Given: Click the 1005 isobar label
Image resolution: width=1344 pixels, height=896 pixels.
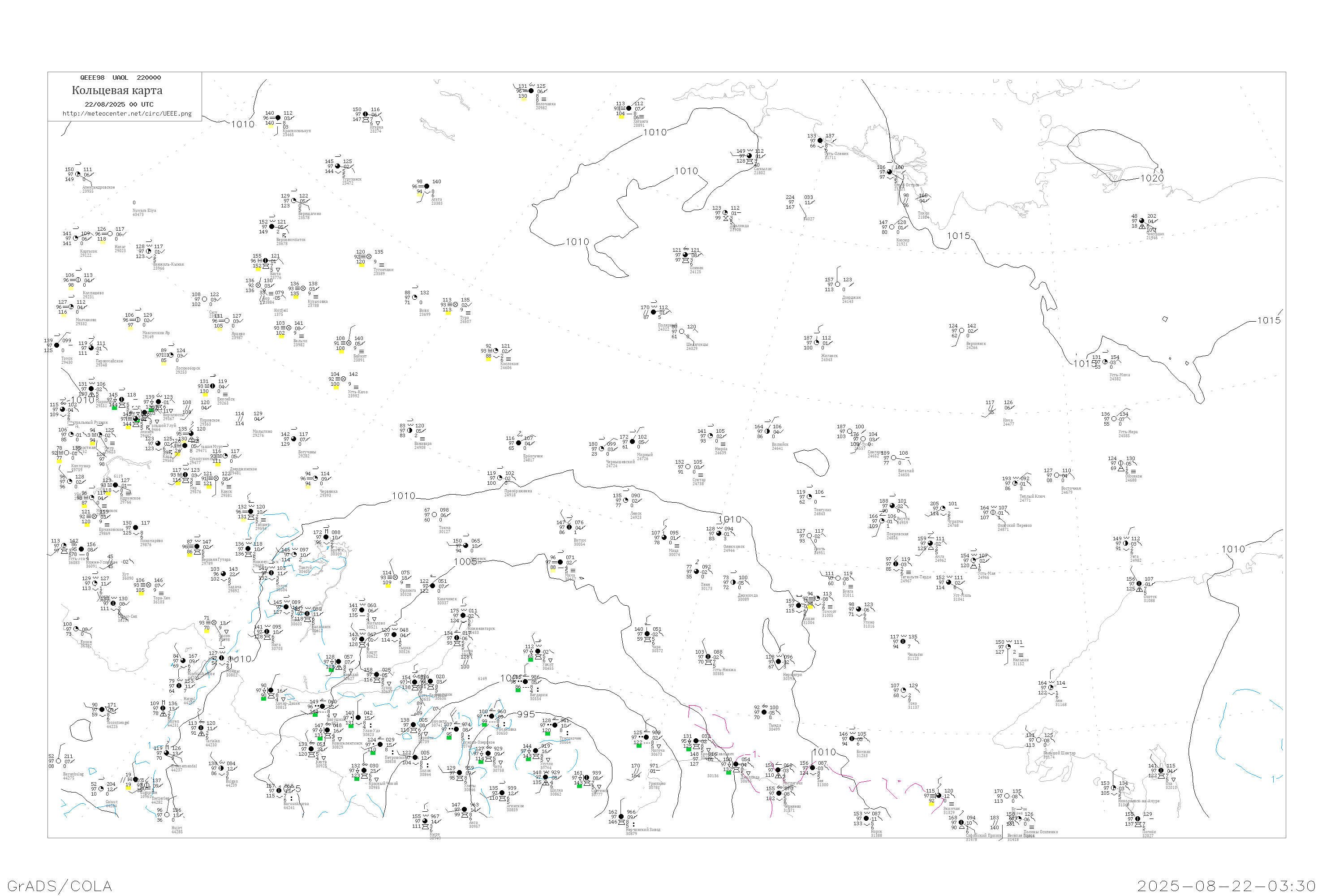Looking at the screenshot, I should click(x=466, y=562).
